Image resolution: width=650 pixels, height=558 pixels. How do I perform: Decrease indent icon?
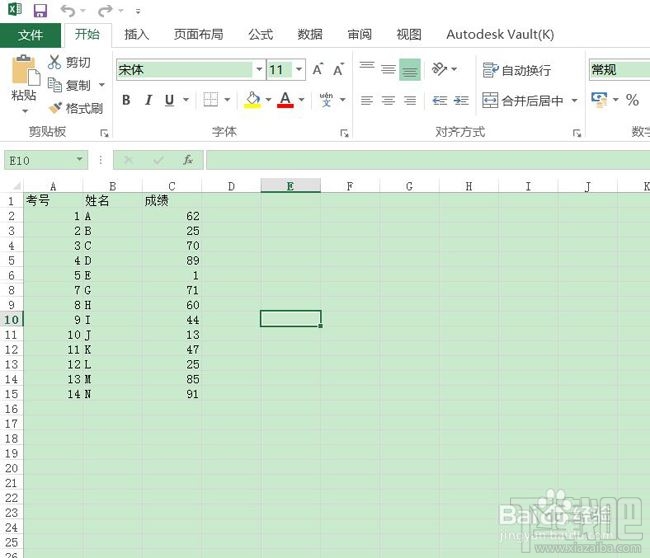click(440, 100)
